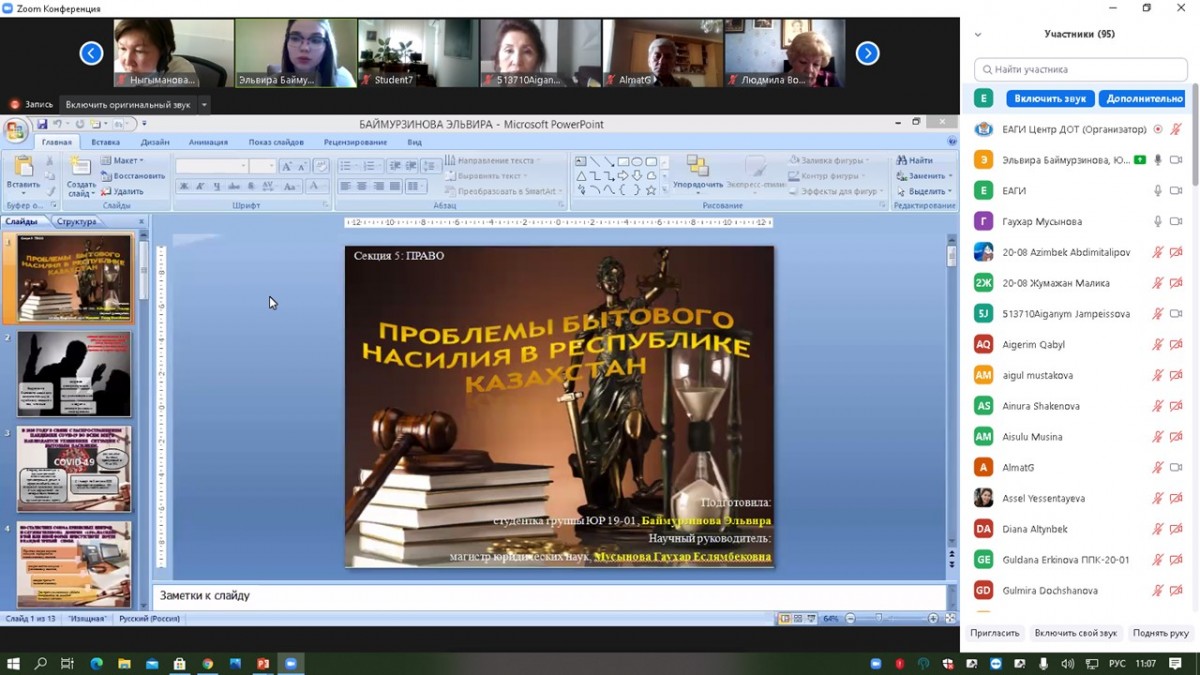1200x675 pixels.
Task: Switch to the Структура pane tab
Action: (77, 222)
